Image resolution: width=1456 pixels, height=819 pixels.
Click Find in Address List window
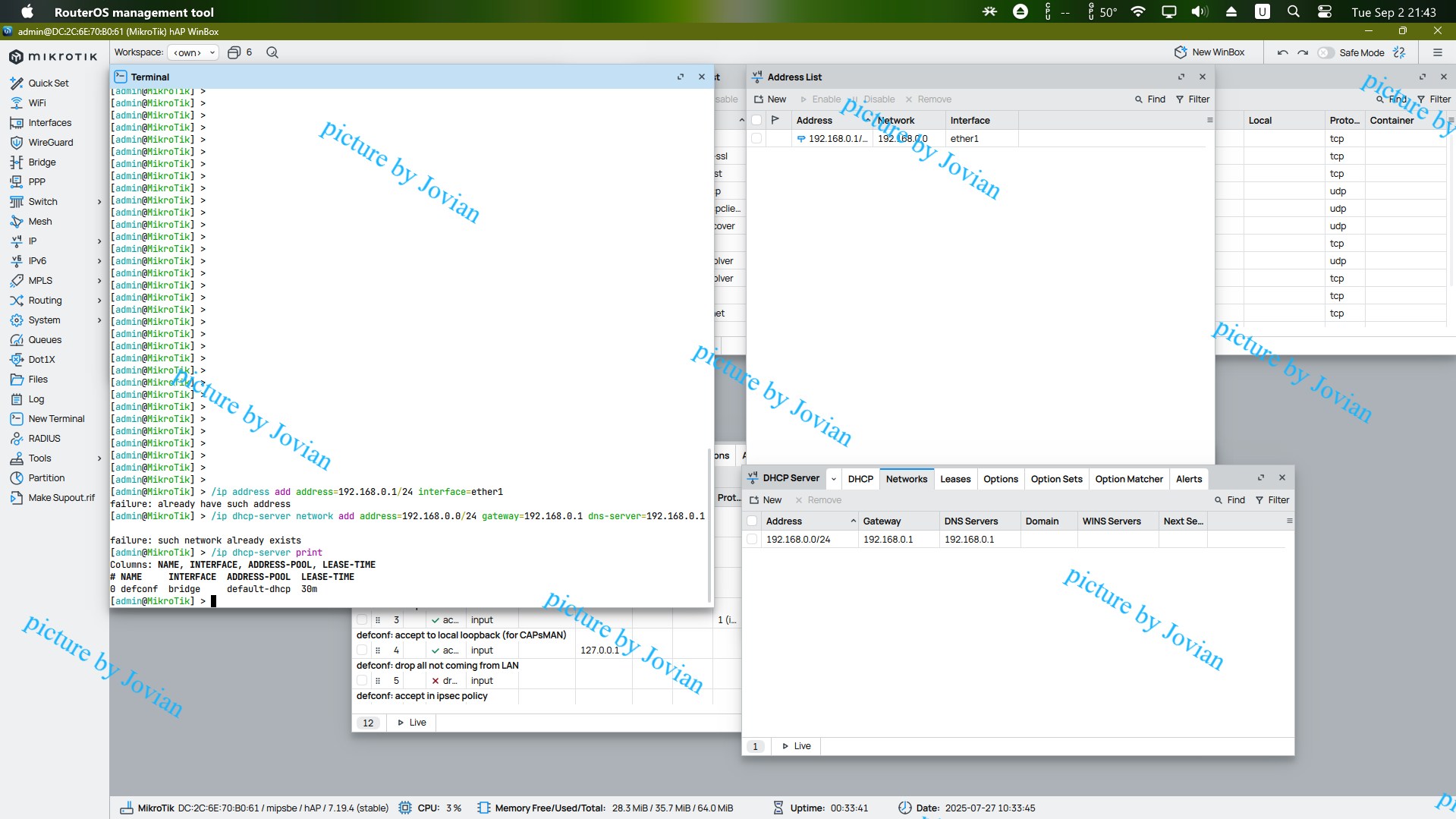click(1149, 99)
